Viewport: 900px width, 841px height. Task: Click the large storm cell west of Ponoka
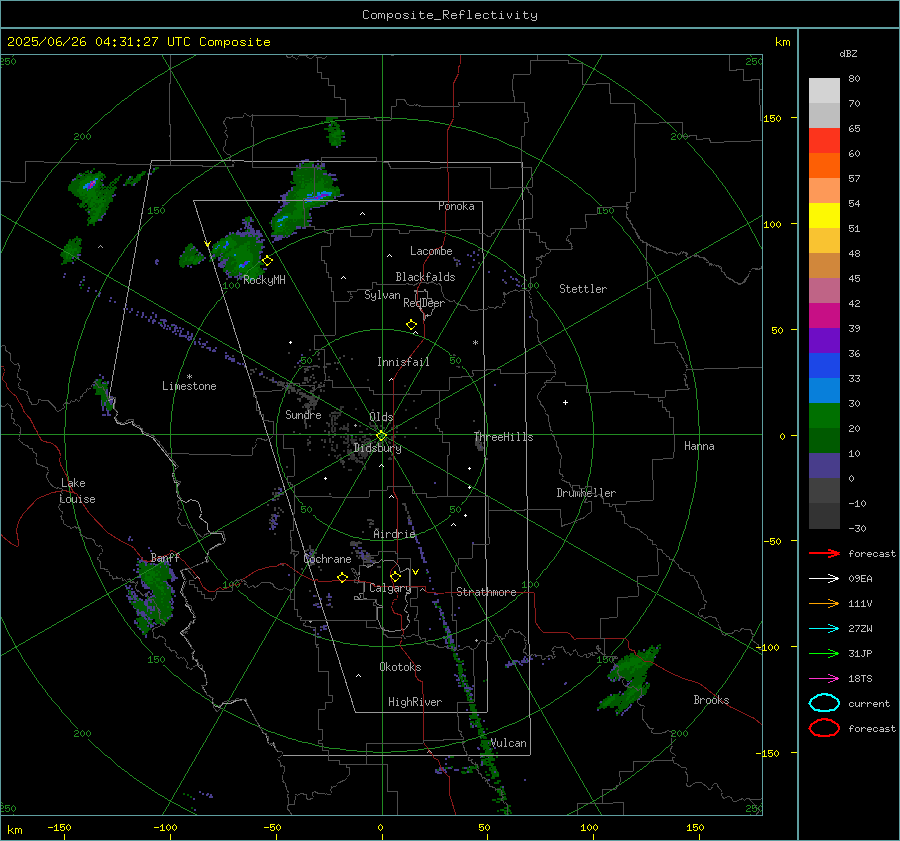click(304, 198)
